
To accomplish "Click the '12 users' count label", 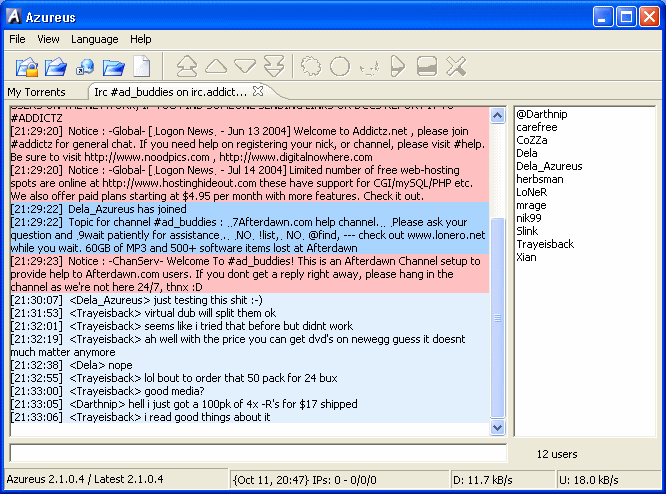I will [x=557, y=454].
